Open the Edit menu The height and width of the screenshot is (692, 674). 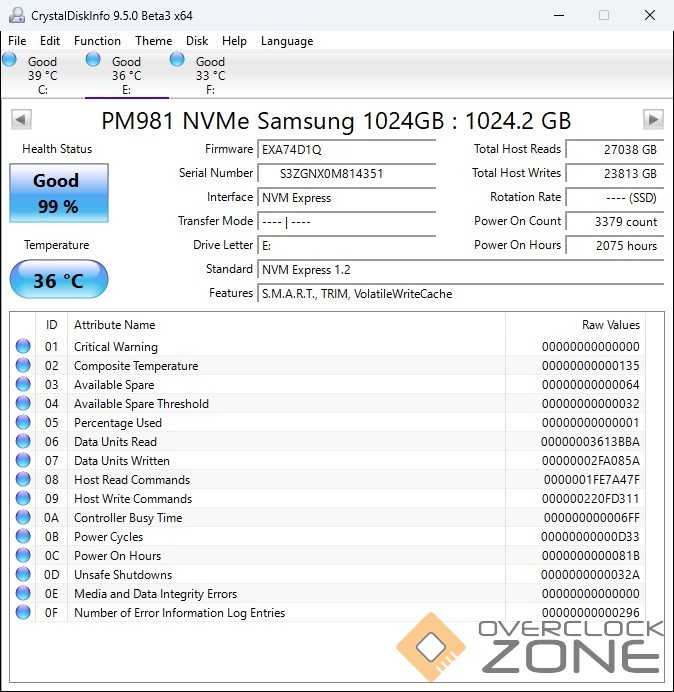point(50,41)
